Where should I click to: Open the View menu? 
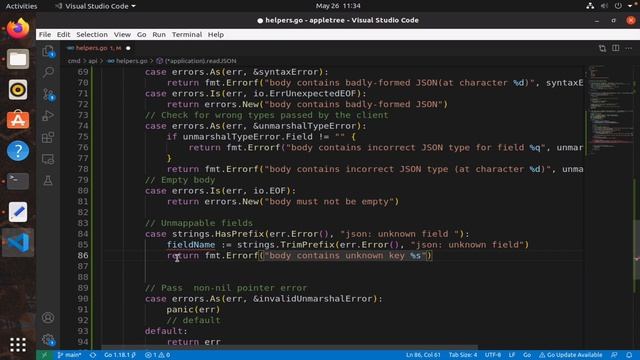coord(122,35)
